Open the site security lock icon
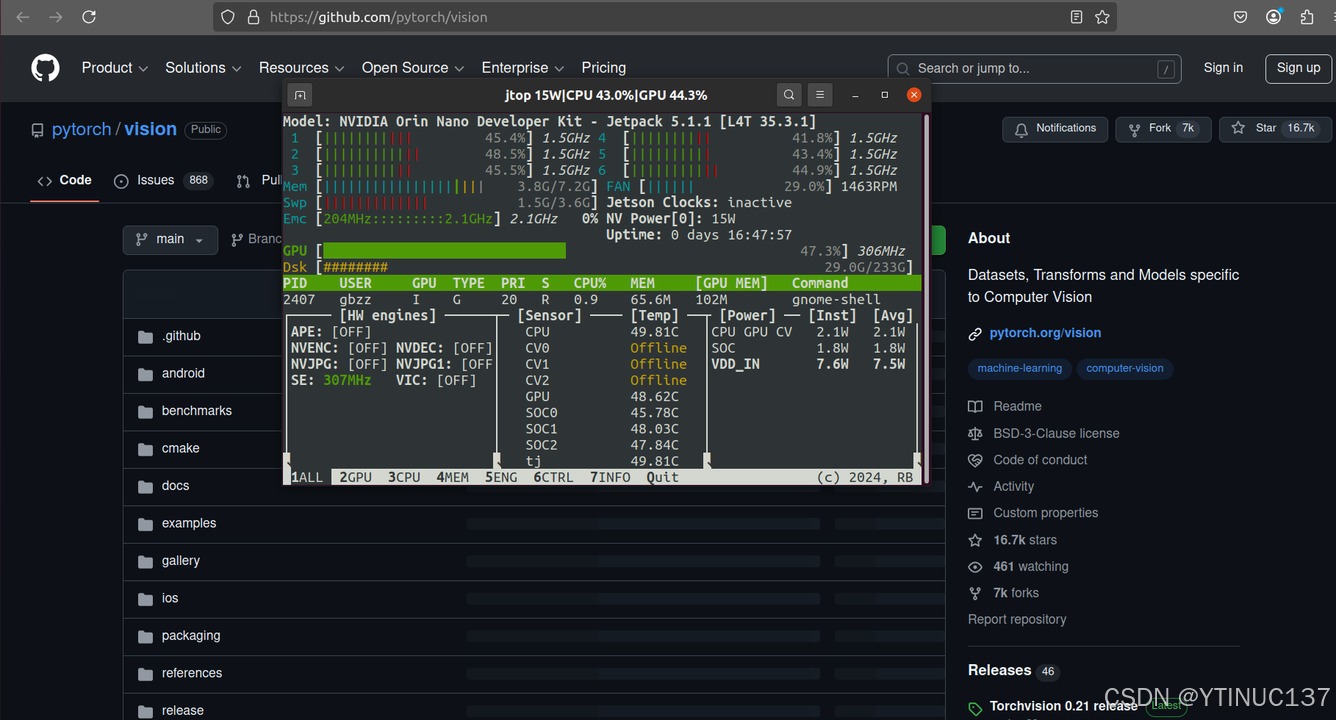This screenshot has height=720, width=1336. [253, 17]
